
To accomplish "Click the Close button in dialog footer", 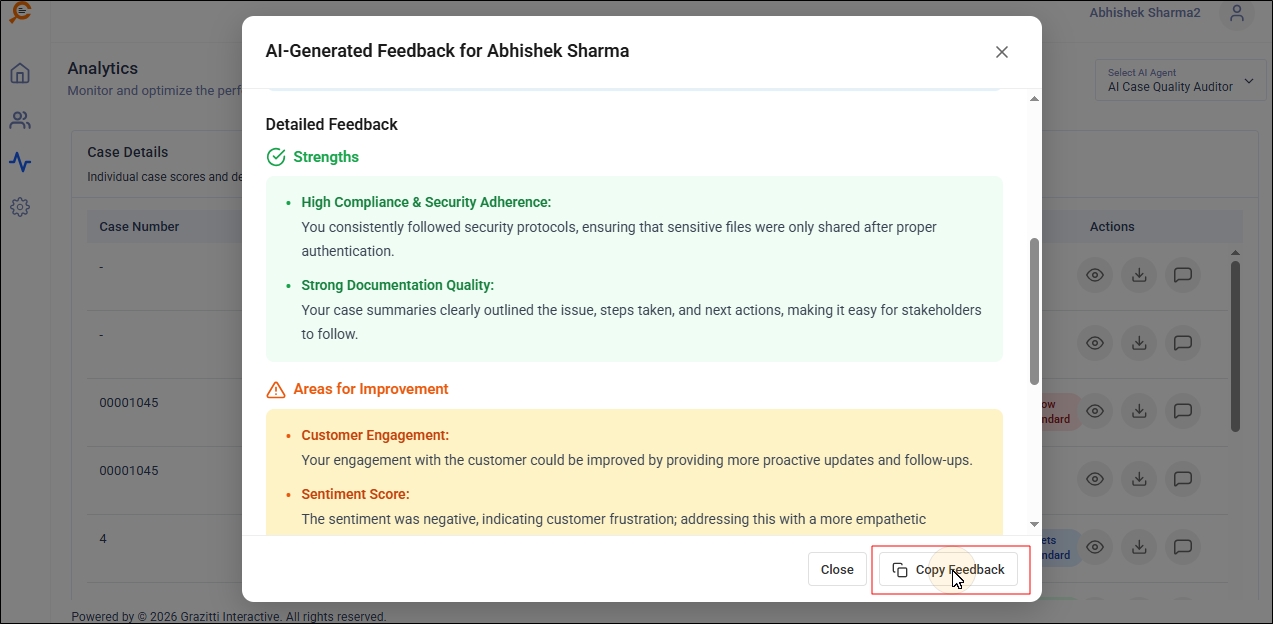I will tap(837, 569).
